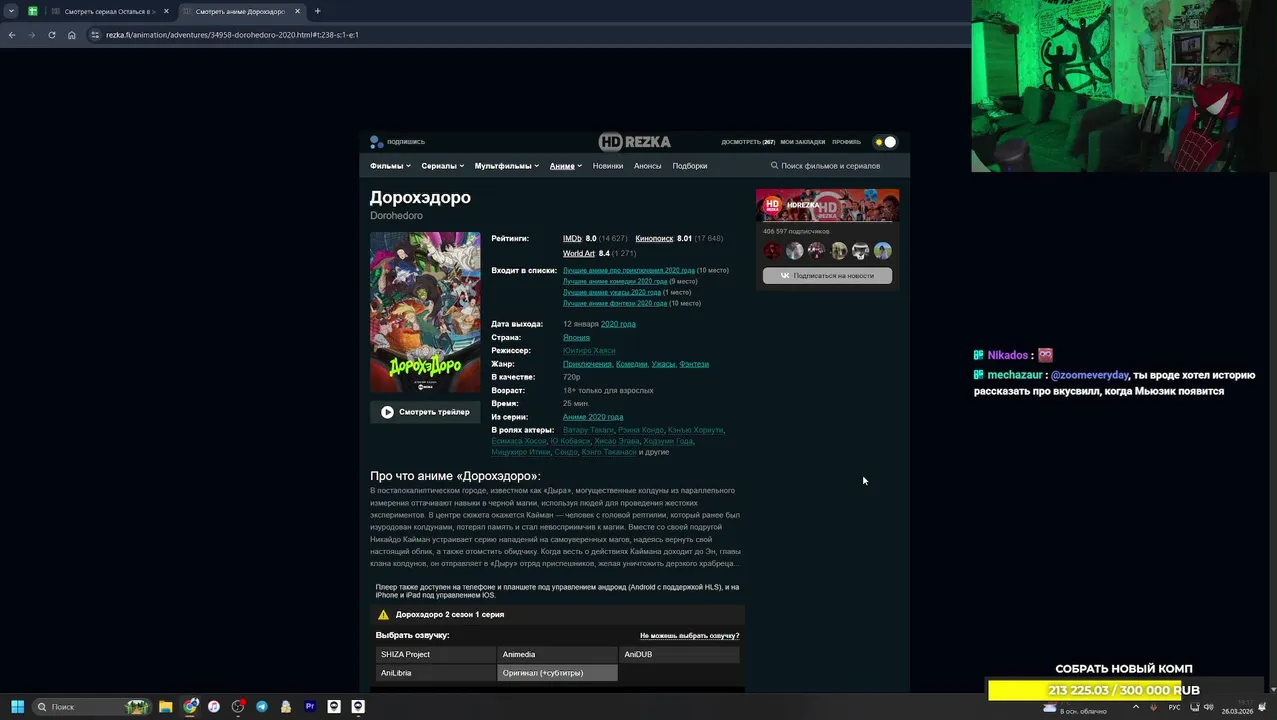Image resolution: width=1277 pixels, height=720 pixels.
Task: Open the Windows Start menu
Action: tap(17, 707)
